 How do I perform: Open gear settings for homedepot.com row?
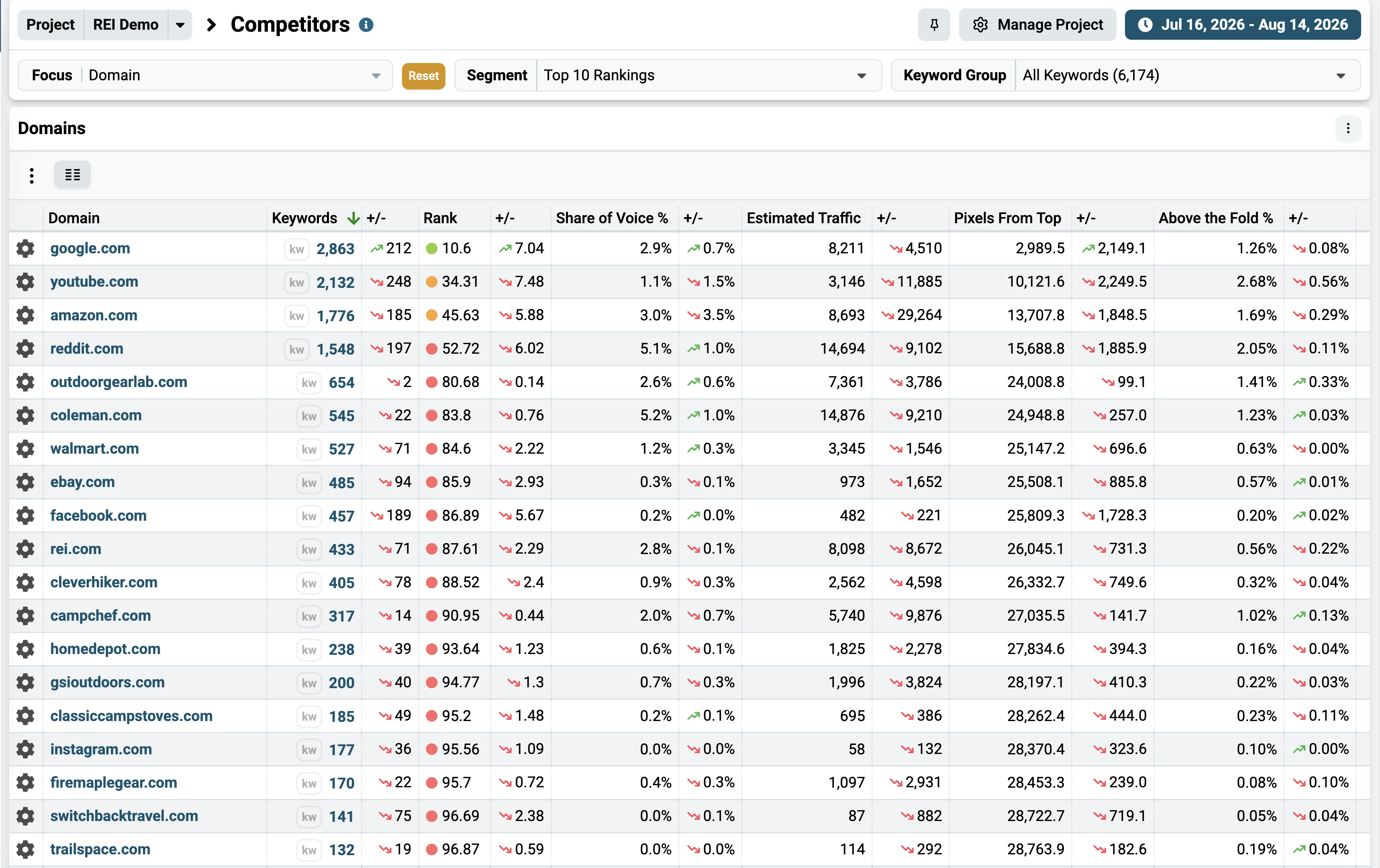[x=25, y=649]
